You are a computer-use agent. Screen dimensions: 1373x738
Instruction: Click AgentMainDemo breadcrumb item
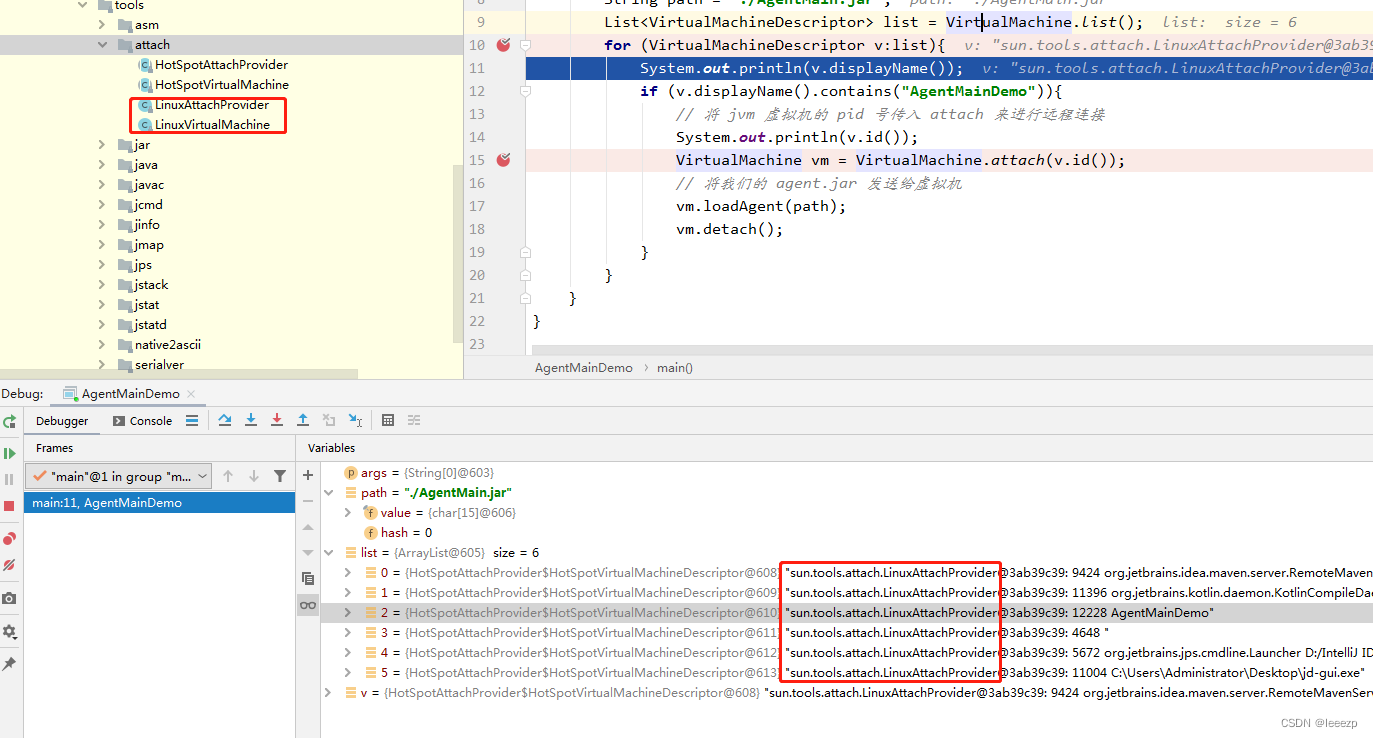(x=584, y=368)
